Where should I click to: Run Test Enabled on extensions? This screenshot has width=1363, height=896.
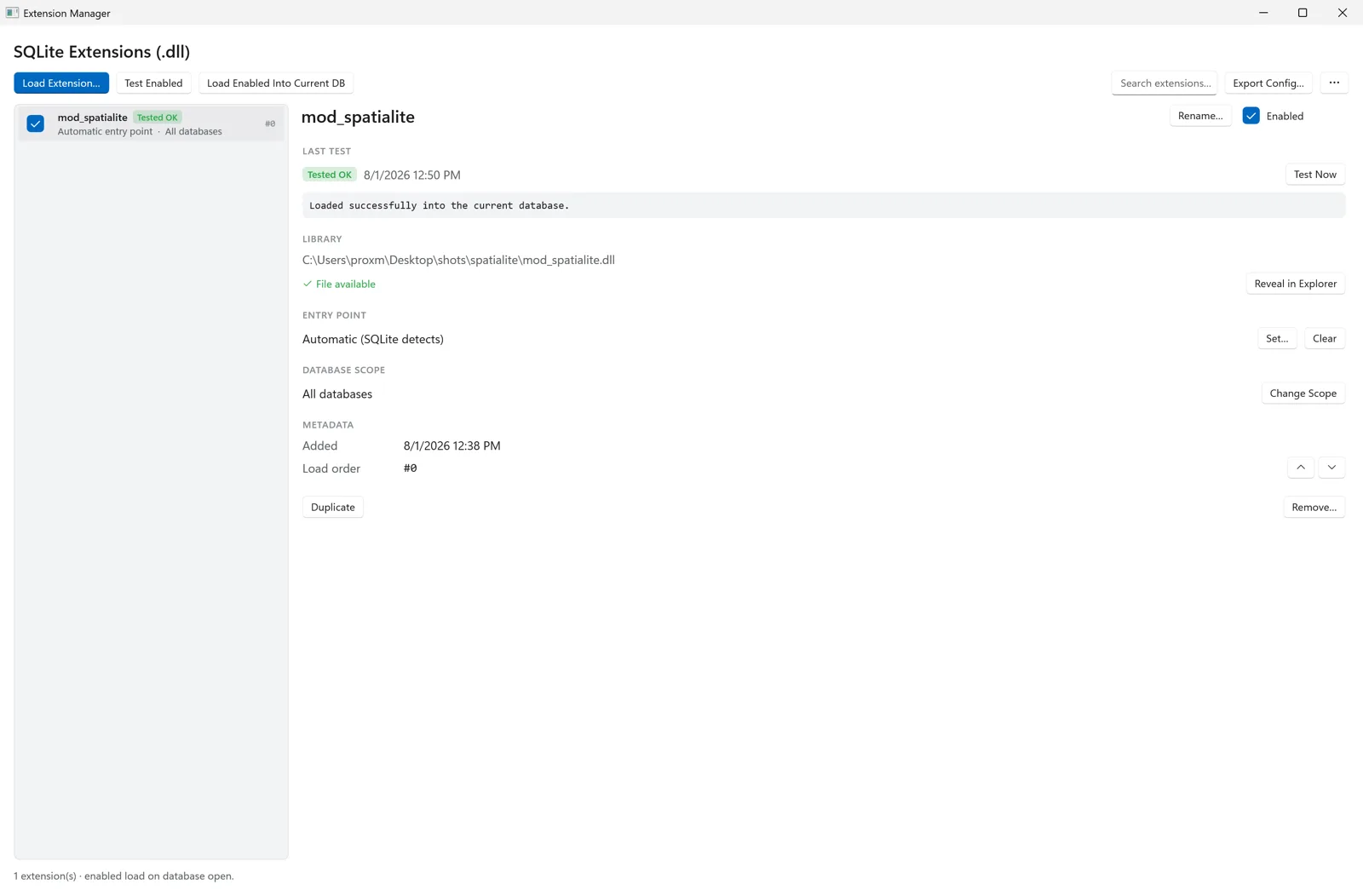tap(153, 83)
